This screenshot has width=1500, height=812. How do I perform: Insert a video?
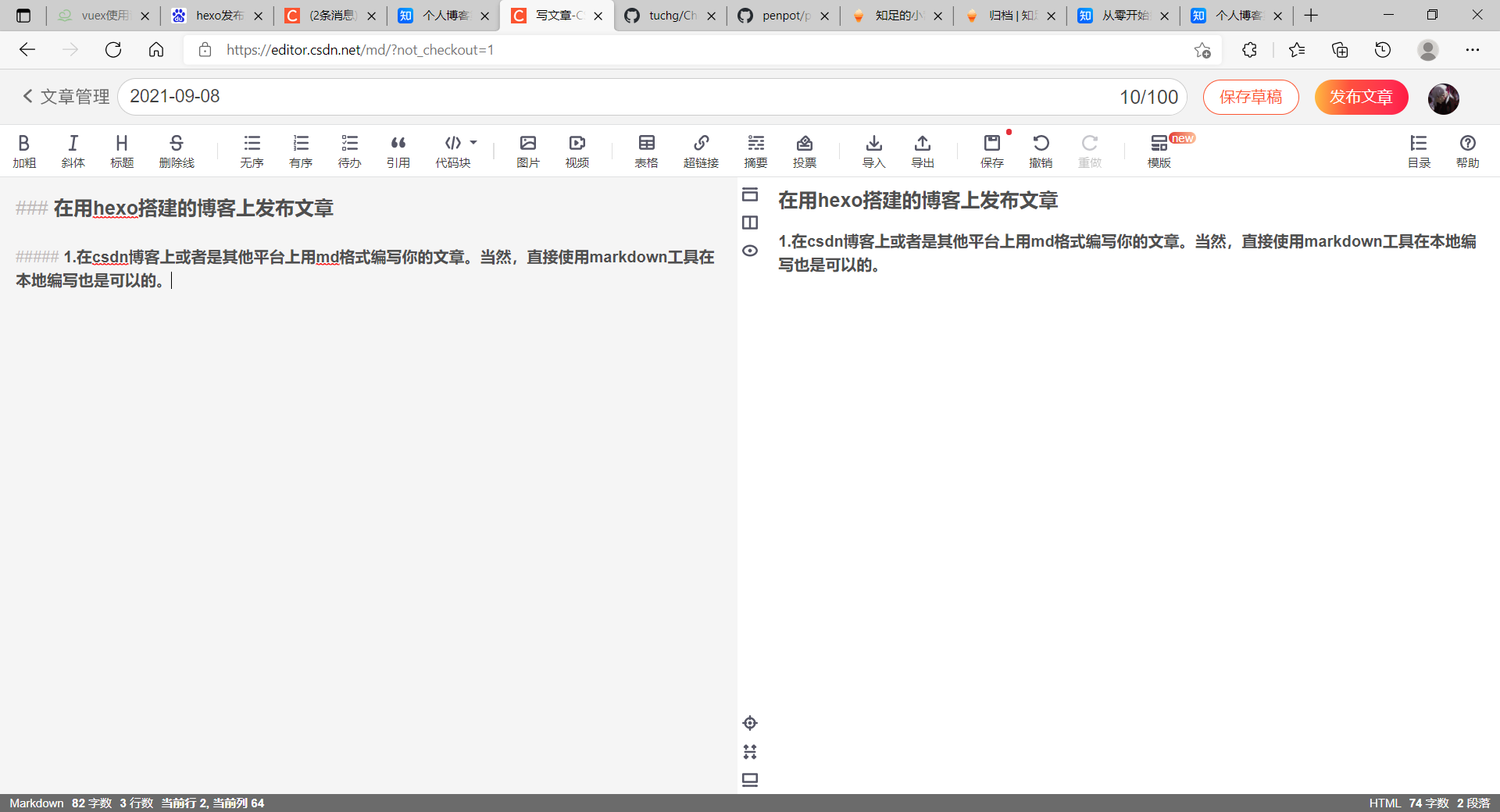pyautogui.click(x=577, y=150)
